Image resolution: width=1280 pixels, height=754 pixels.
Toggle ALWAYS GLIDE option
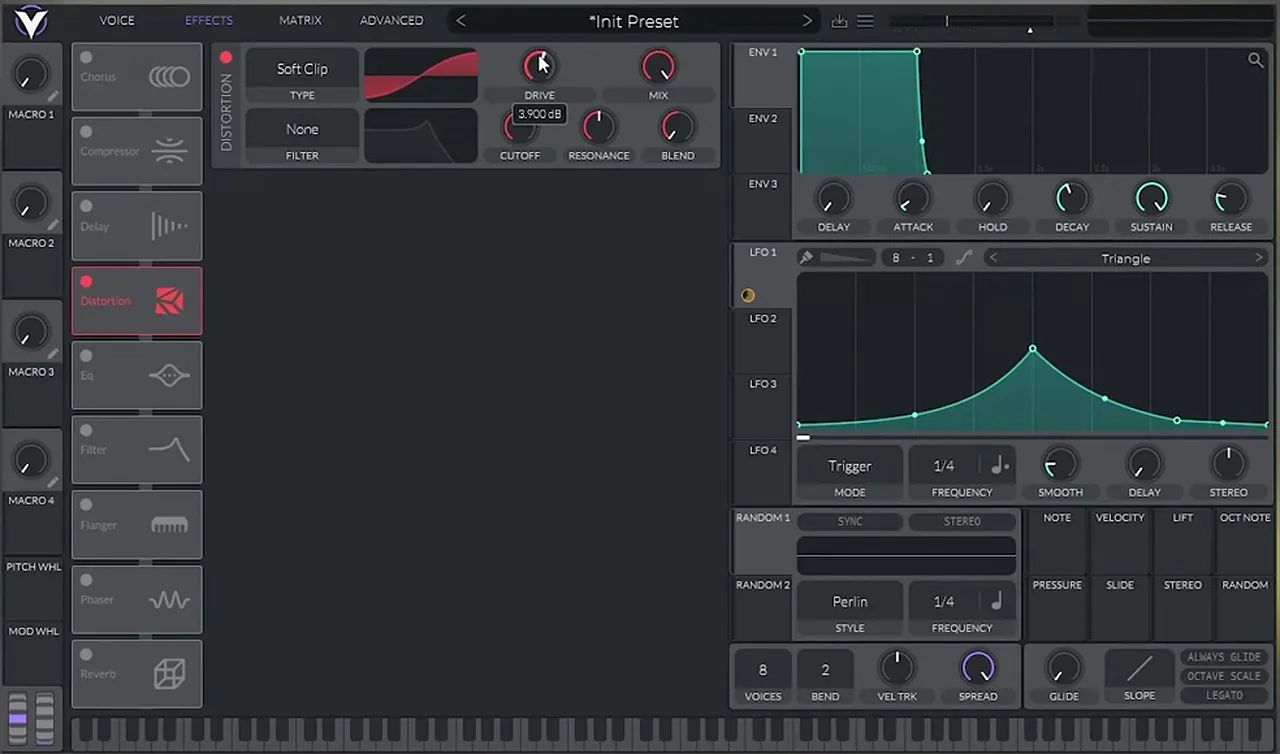click(x=1224, y=657)
